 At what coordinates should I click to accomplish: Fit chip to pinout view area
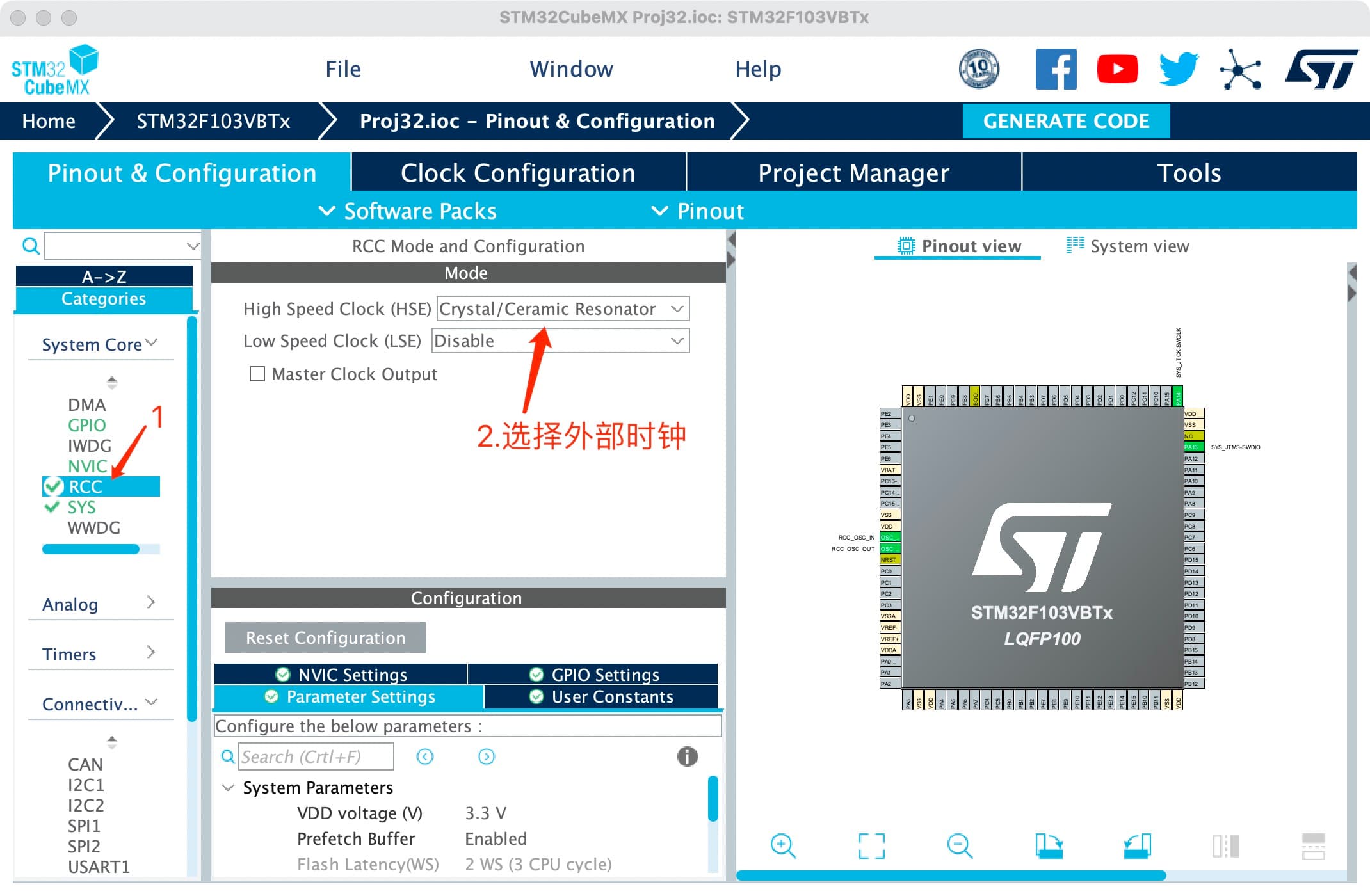click(x=871, y=846)
